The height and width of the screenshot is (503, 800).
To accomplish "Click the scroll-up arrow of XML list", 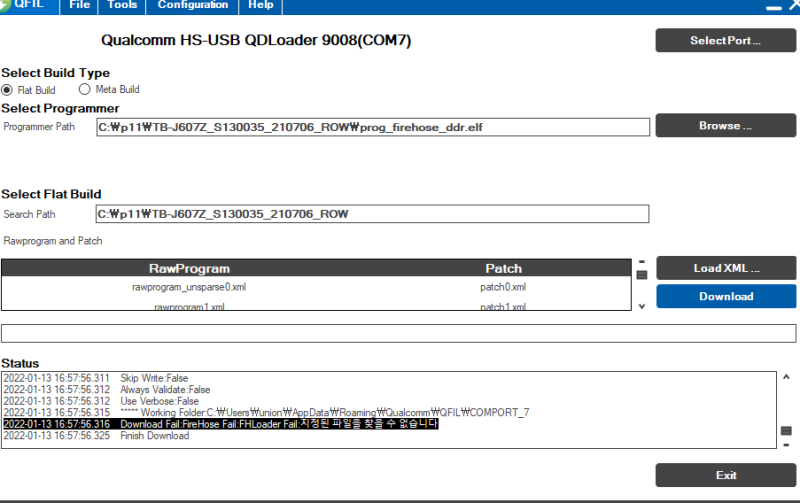I will pyautogui.click(x=642, y=261).
